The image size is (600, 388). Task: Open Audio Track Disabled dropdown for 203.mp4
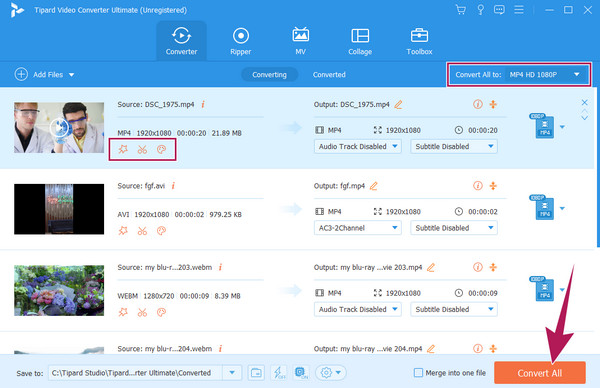pos(358,309)
